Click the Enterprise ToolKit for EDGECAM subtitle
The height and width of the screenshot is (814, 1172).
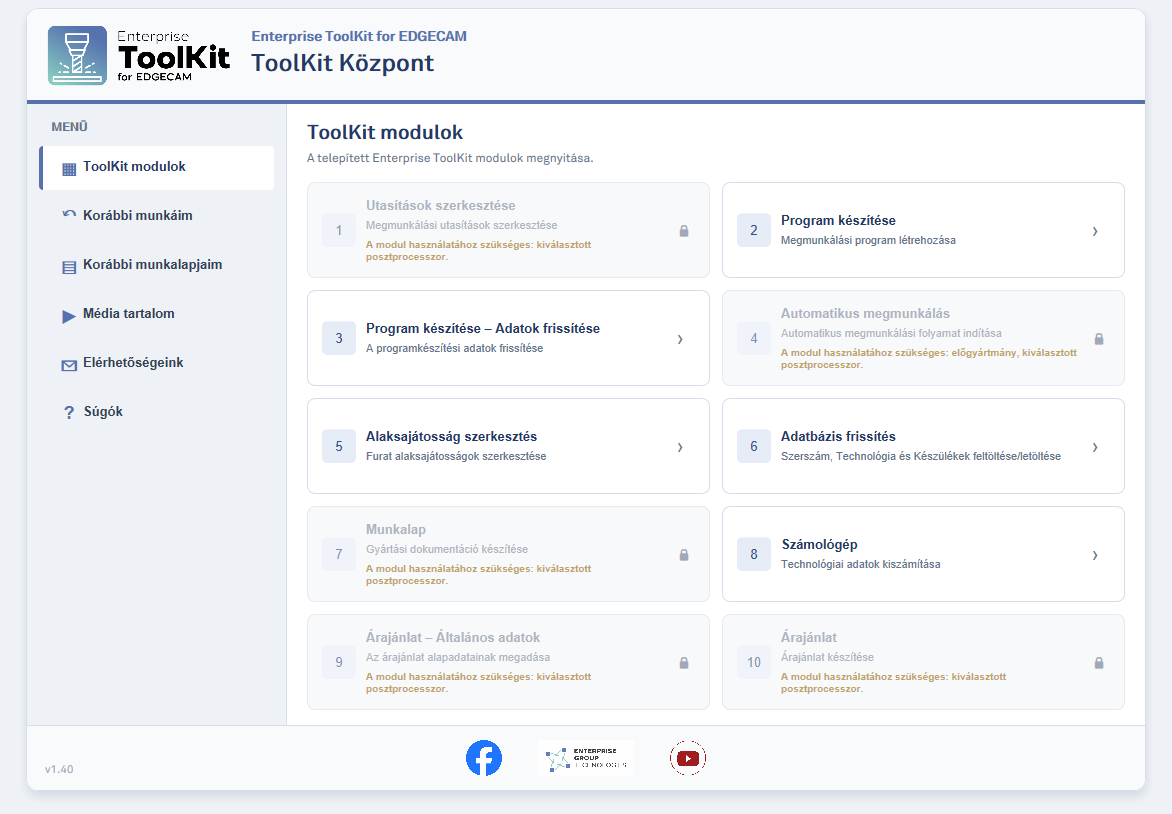(x=359, y=36)
